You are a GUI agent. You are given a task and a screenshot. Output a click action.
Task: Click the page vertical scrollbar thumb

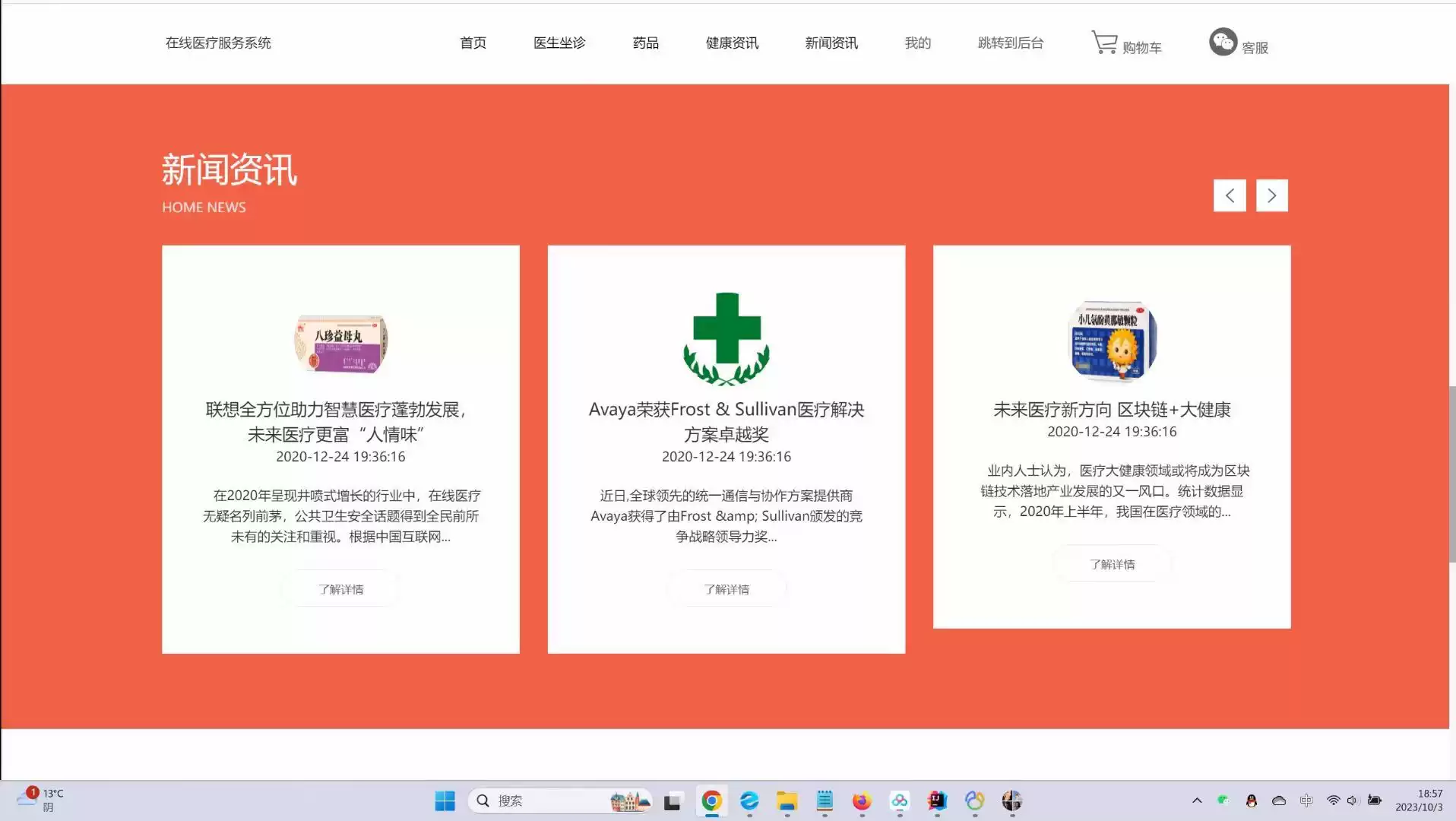tap(1451, 474)
